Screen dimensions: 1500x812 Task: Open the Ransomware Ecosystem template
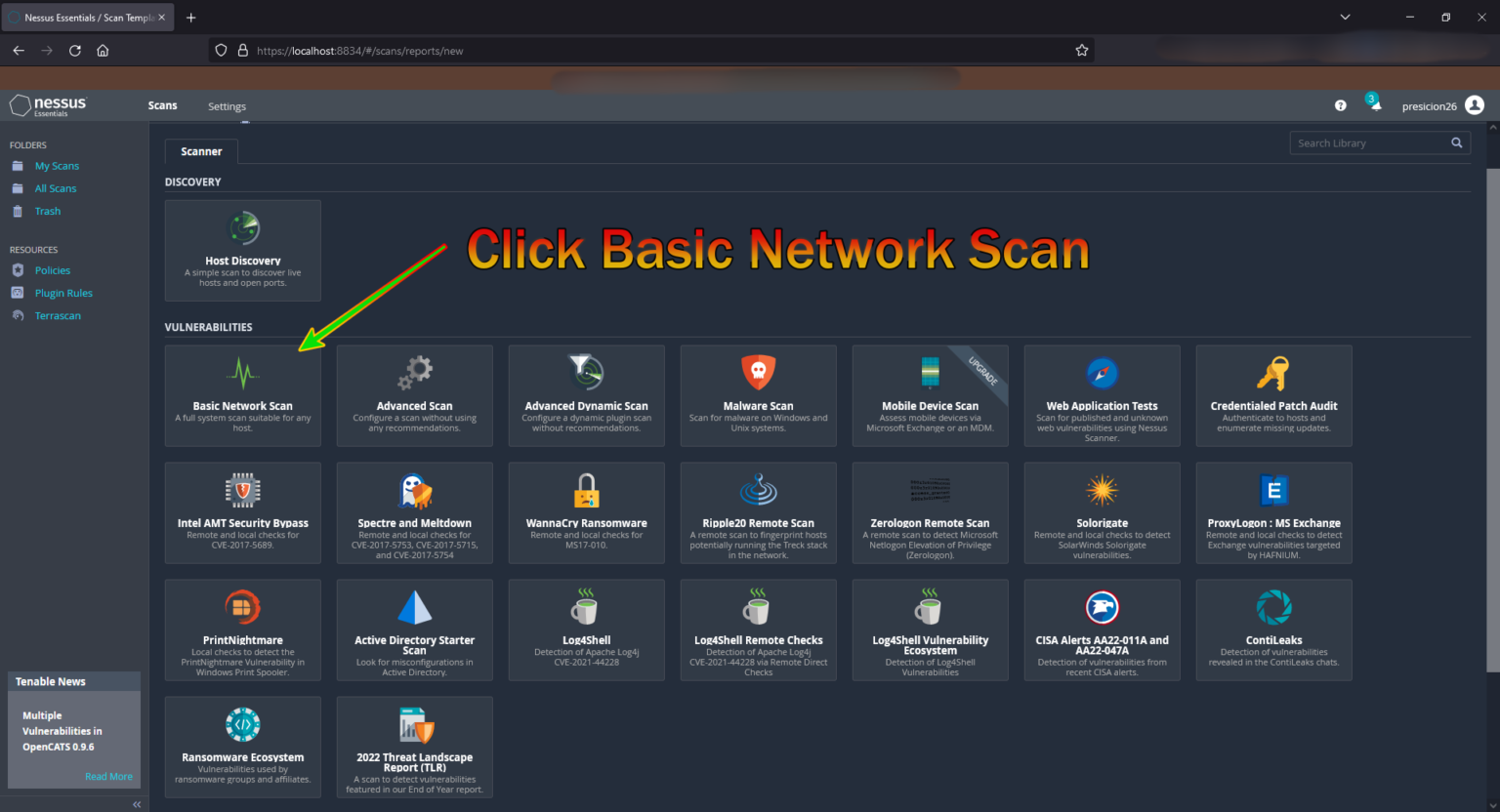[x=242, y=747]
